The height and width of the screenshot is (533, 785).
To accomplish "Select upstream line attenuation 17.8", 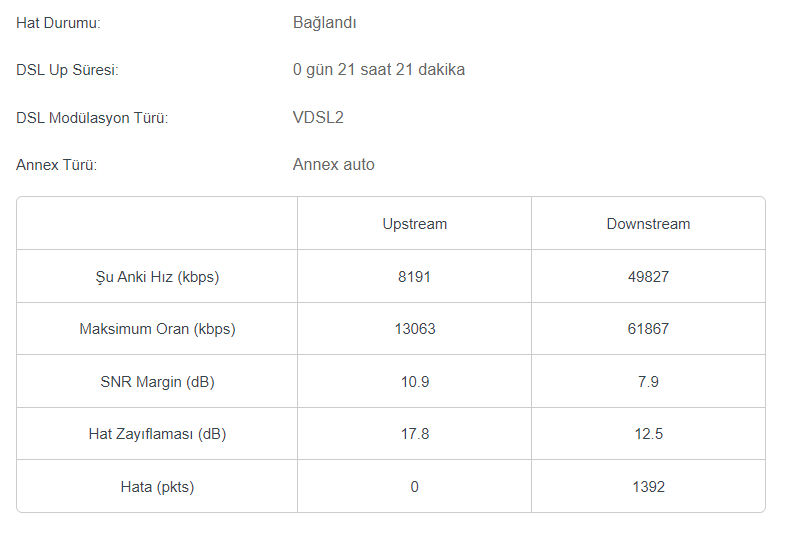I will pyautogui.click(x=415, y=434).
